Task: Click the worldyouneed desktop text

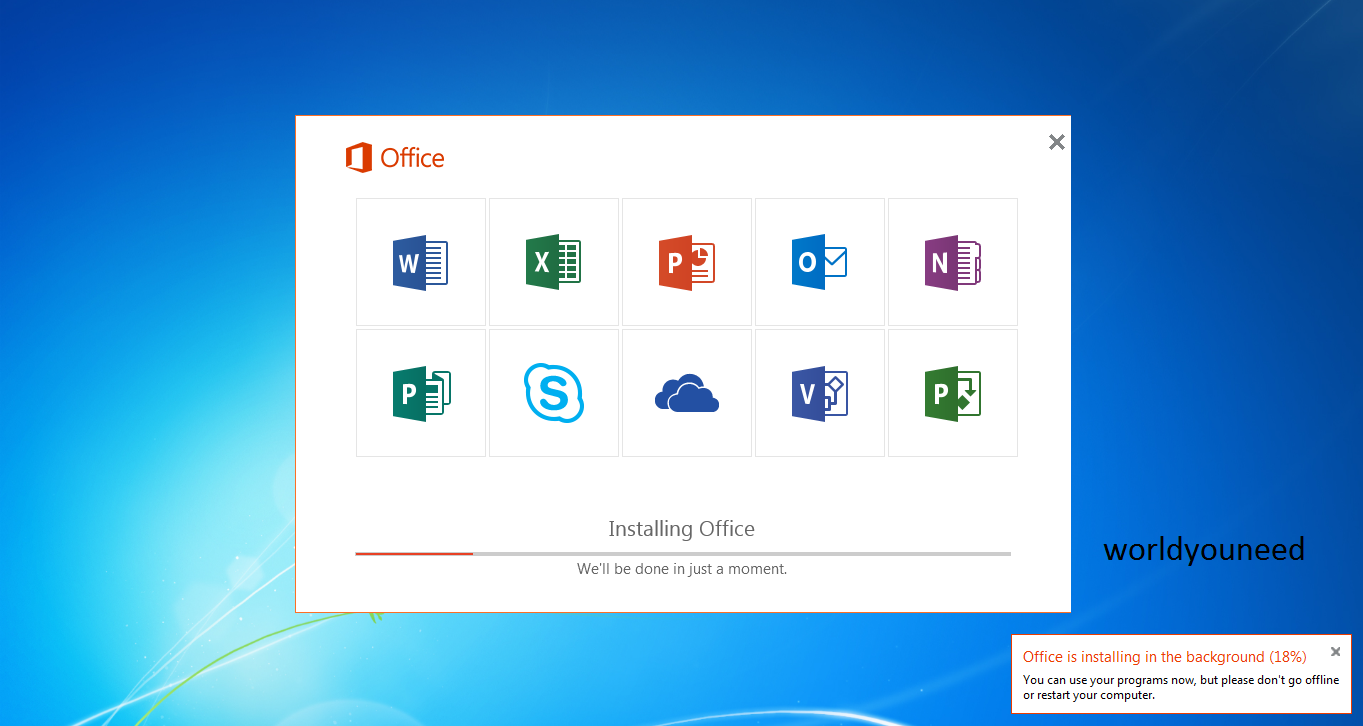Action: point(1204,549)
